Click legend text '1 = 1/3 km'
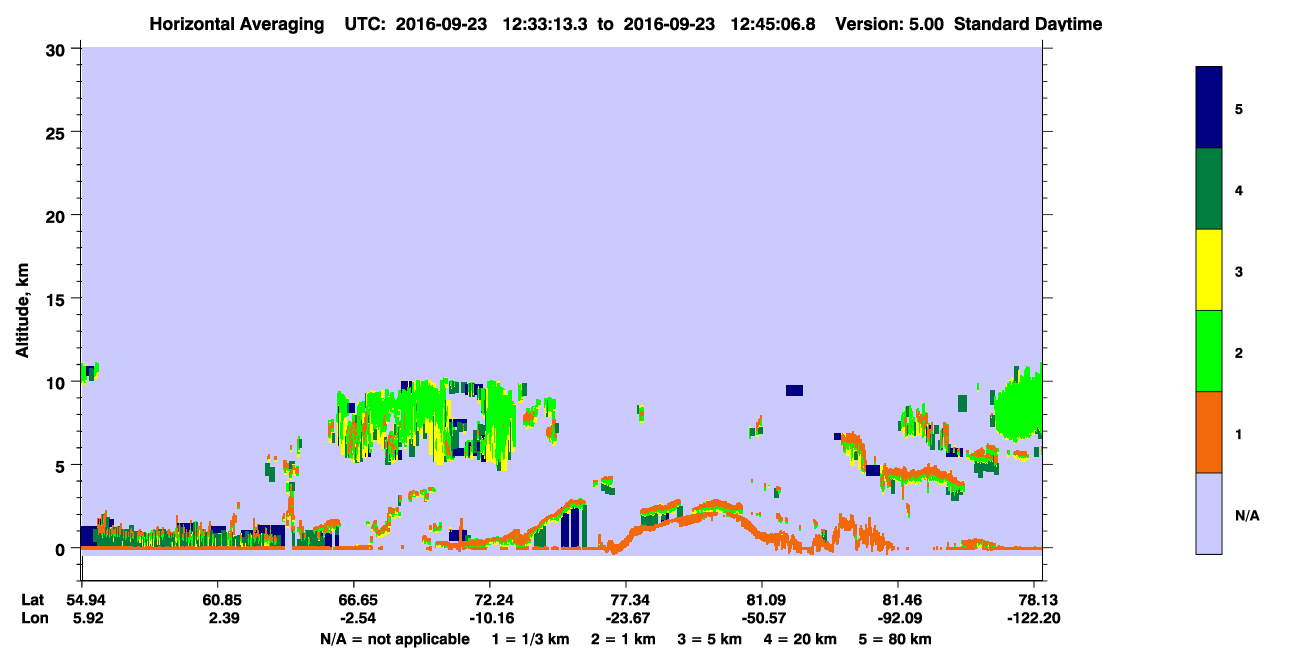Viewport: 1300px width, 667px height. pos(530,639)
